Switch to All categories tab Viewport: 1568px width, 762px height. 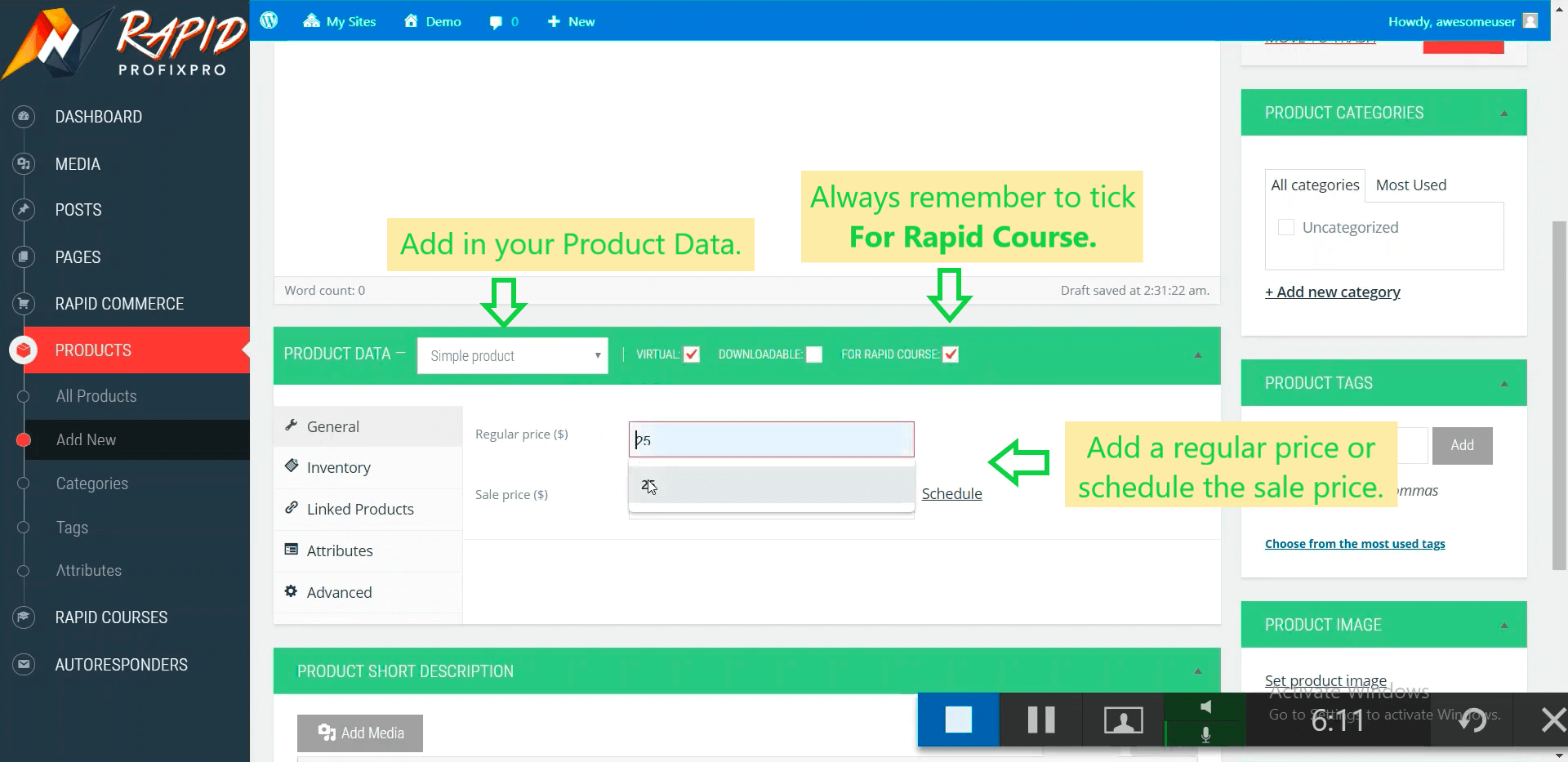1315,185
